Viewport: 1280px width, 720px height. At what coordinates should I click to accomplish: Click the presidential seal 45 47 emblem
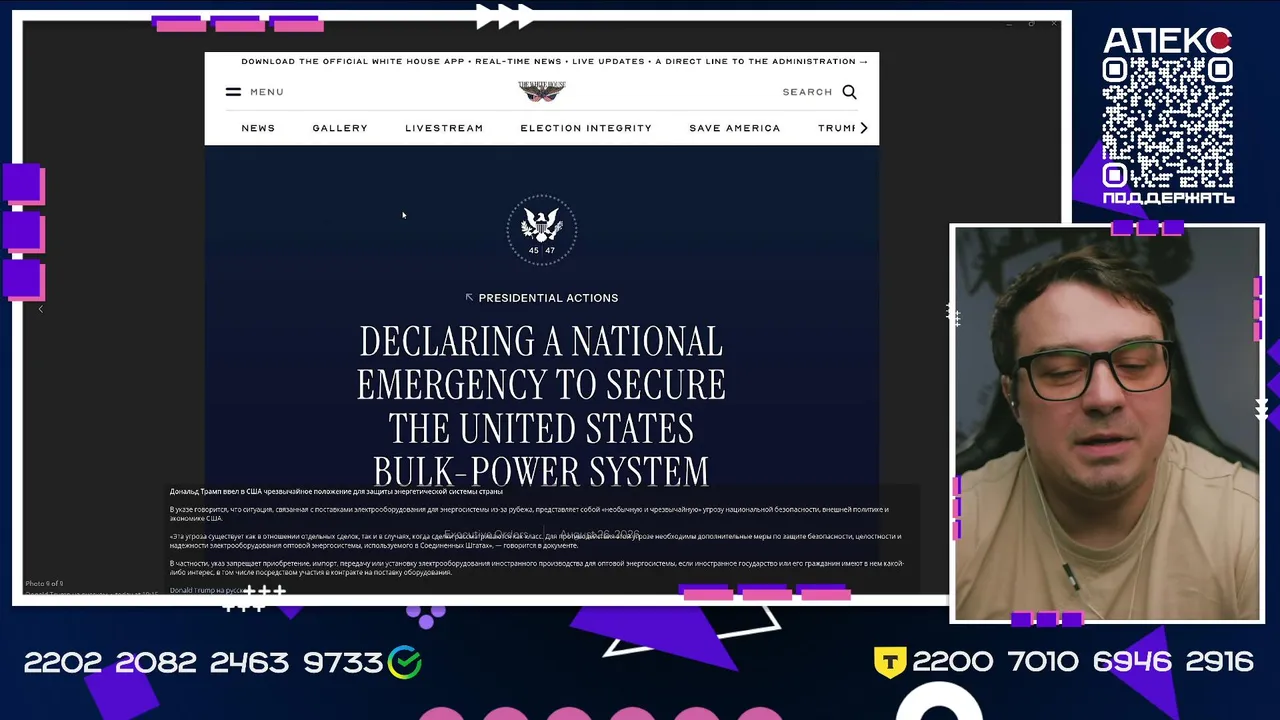(x=541, y=230)
